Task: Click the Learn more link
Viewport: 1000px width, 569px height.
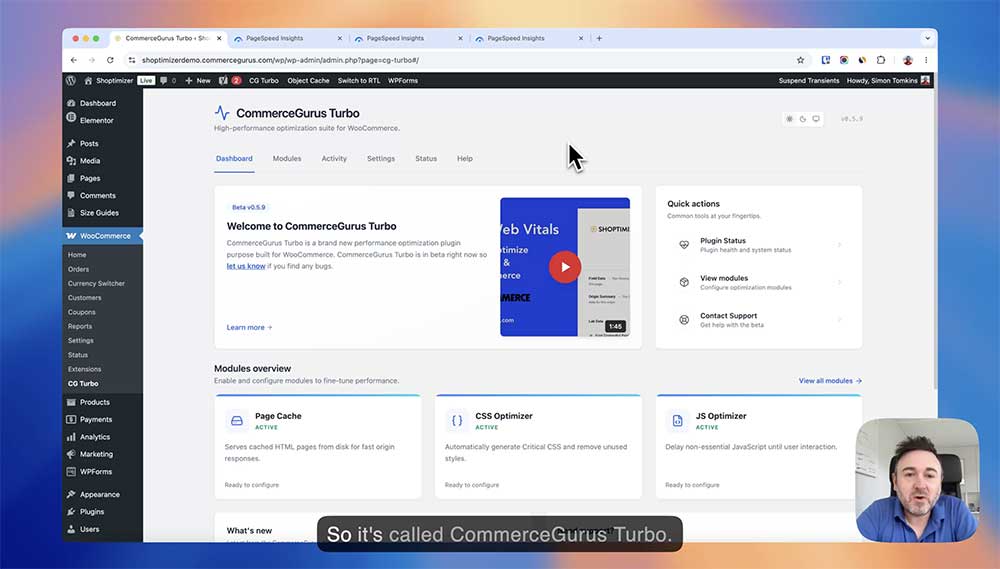Action: coord(249,327)
